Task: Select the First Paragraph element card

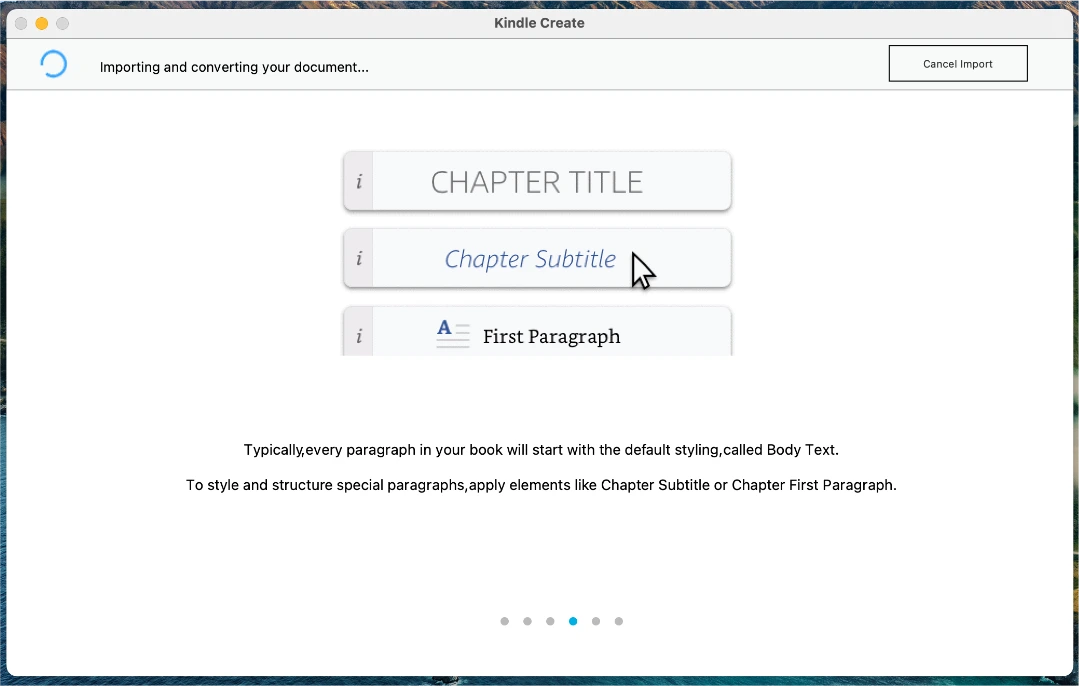Action: coord(537,332)
